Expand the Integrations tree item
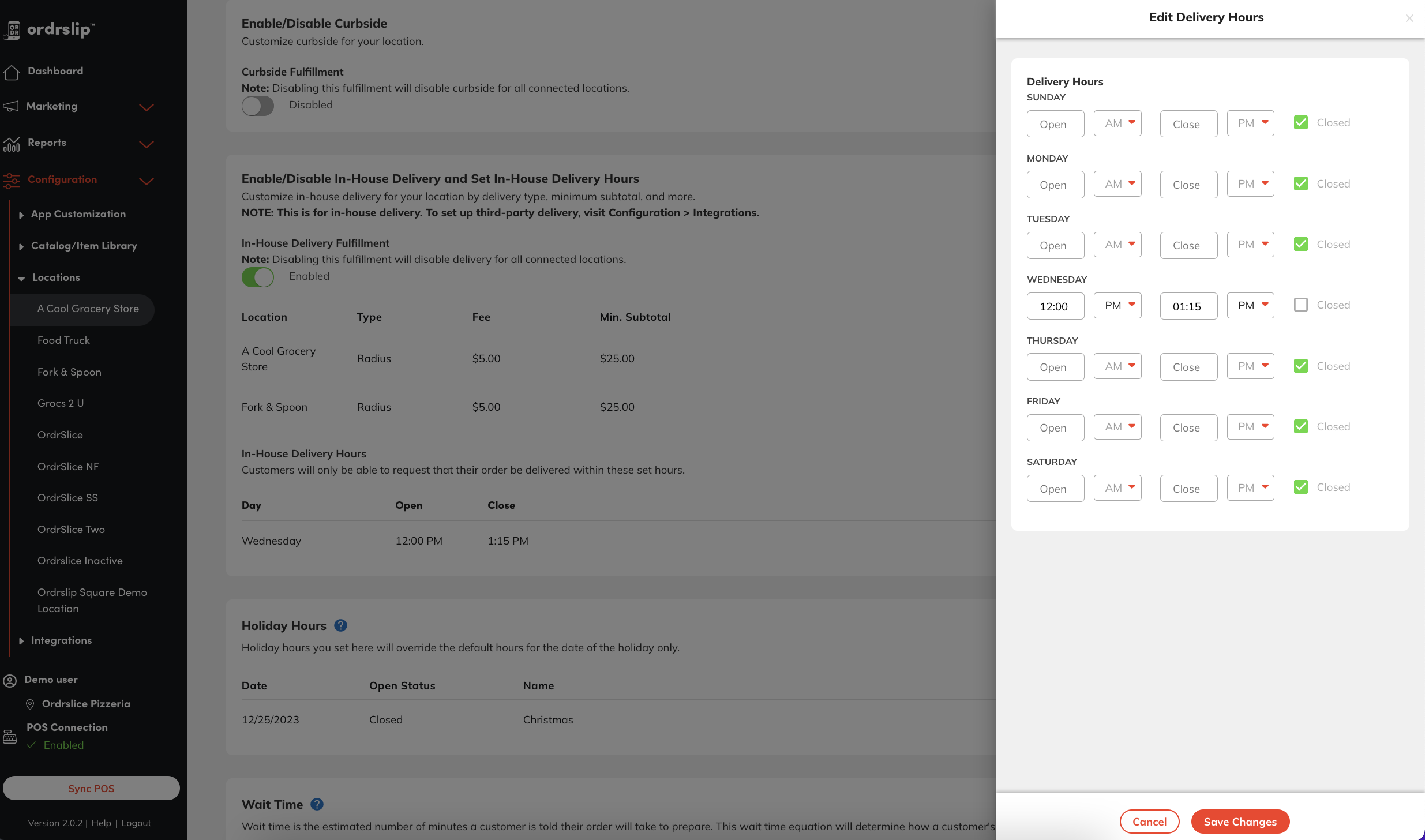1425x840 pixels. 21,641
